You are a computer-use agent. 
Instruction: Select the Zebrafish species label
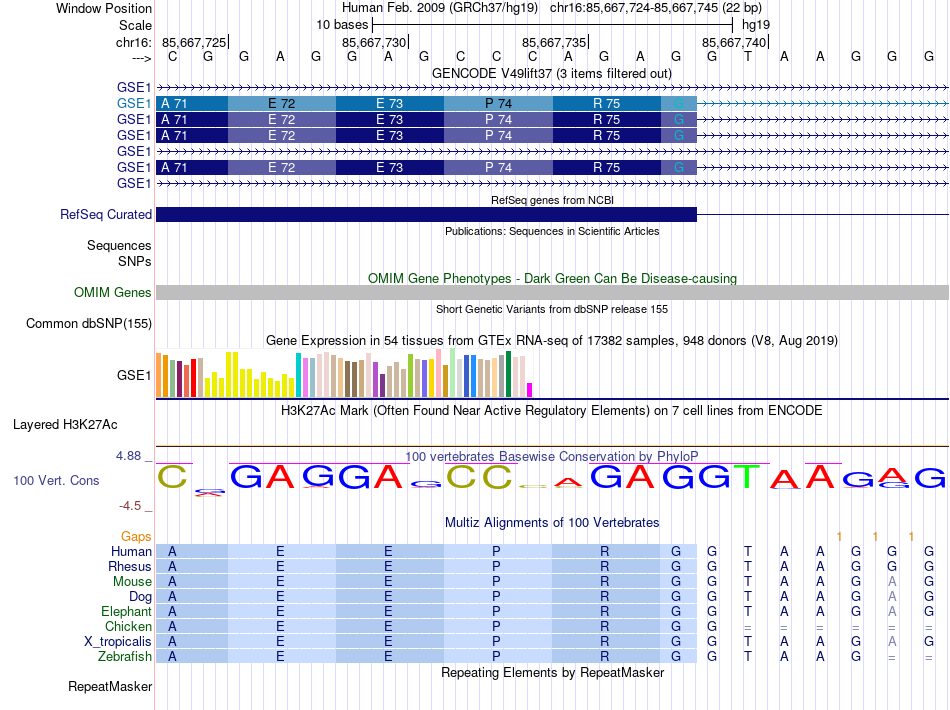pyautogui.click(x=125, y=657)
